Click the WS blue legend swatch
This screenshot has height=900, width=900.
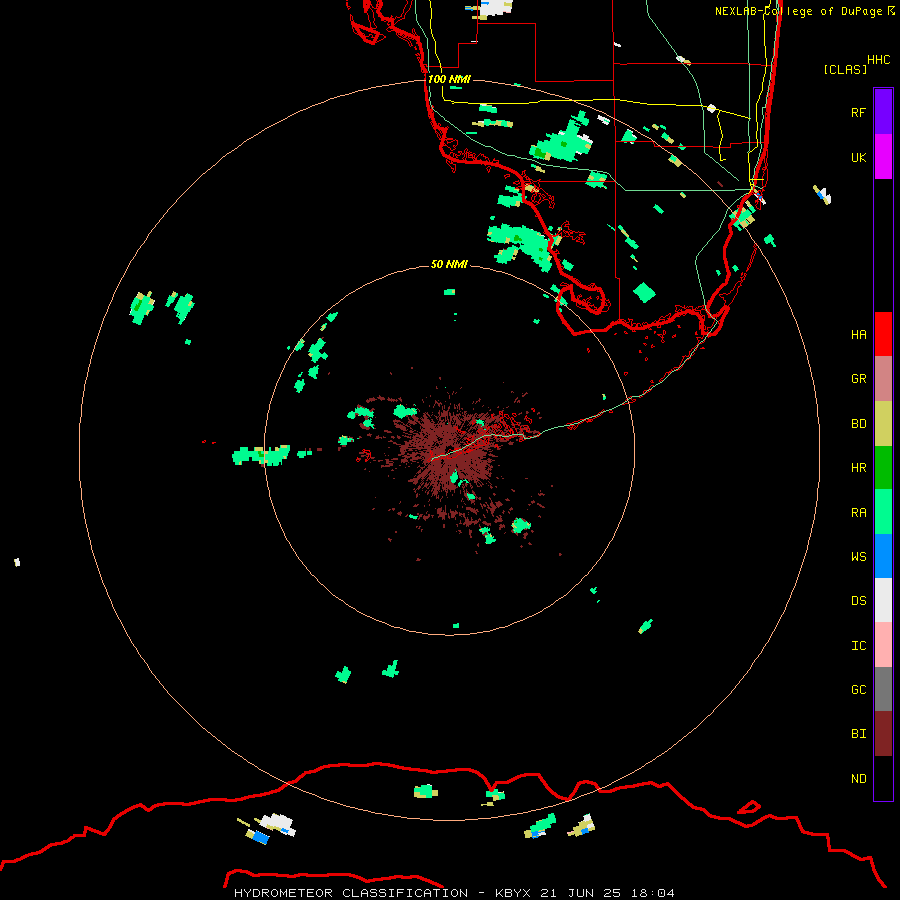tap(883, 556)
